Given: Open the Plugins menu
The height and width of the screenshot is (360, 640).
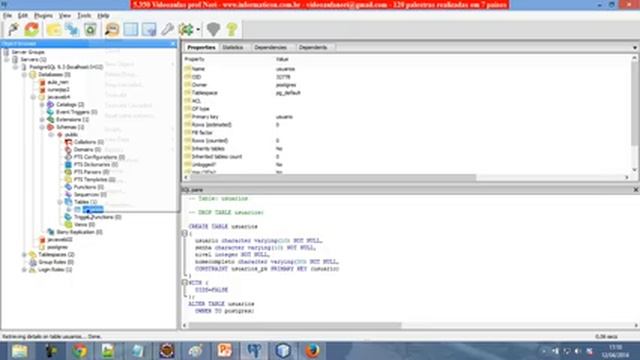Looking at the screenshot, I should [x=43, y=16].
